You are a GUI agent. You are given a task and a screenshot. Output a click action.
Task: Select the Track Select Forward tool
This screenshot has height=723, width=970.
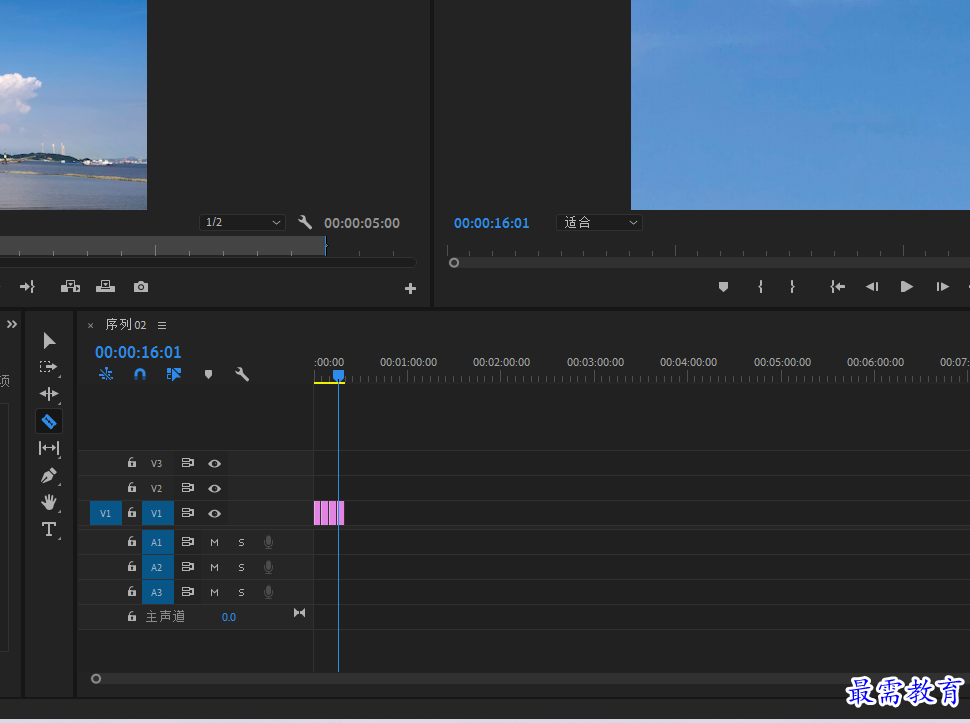[48, 367]
